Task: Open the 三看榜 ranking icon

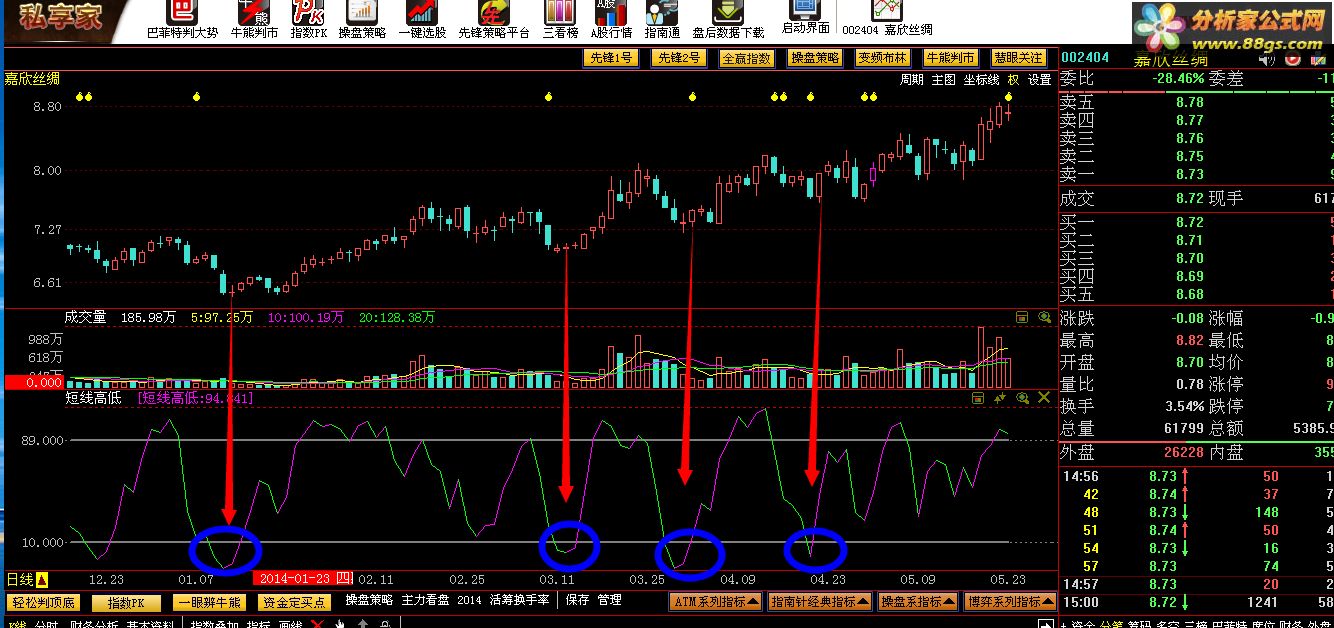Action: pos(560,12)
